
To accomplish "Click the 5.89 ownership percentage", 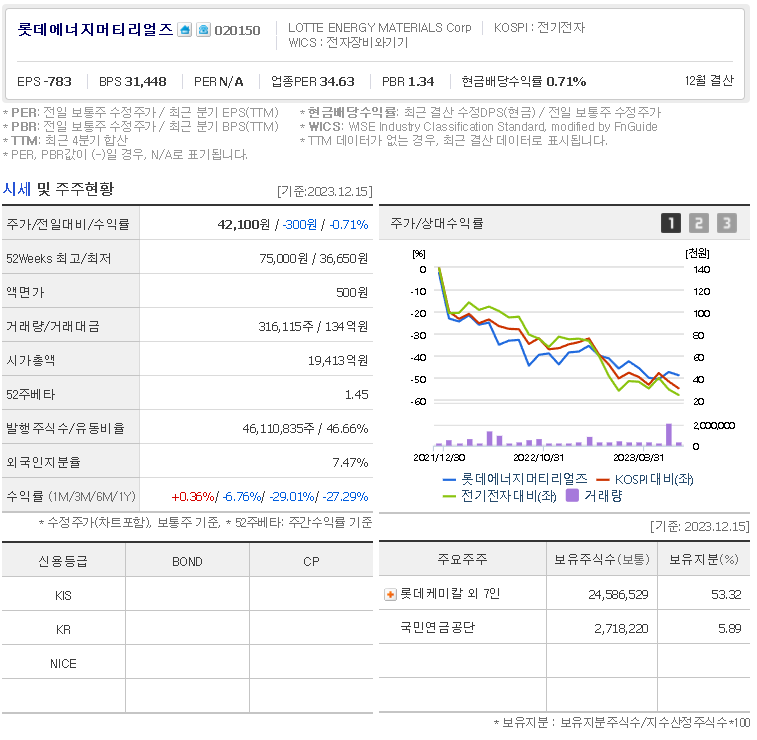I will pos(729,628).
